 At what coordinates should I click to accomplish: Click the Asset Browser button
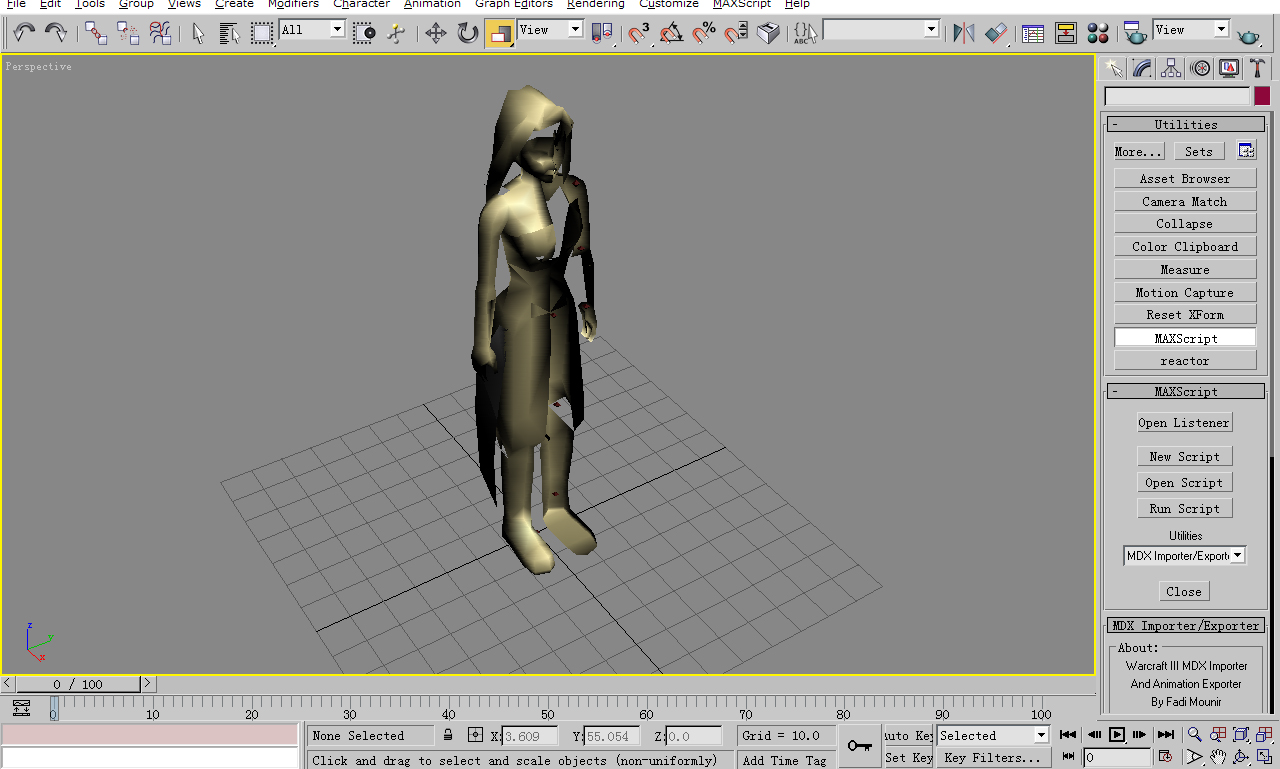tap(1185, 179)
